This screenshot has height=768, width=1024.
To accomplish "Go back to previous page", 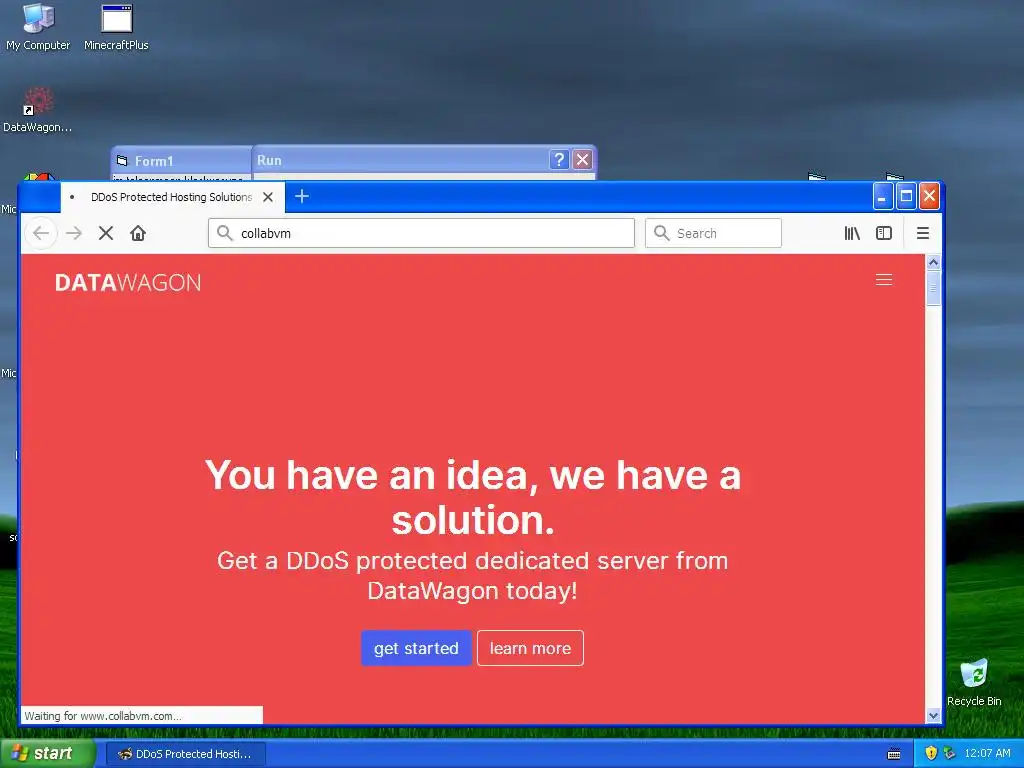I will [x=41, y=233].
